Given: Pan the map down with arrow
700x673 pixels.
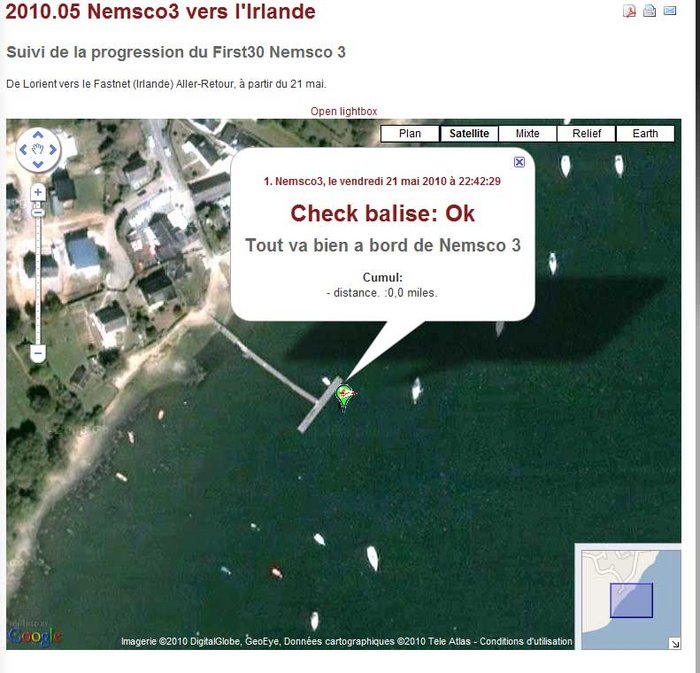Looking at the screenshot, I should click(38, 164).
